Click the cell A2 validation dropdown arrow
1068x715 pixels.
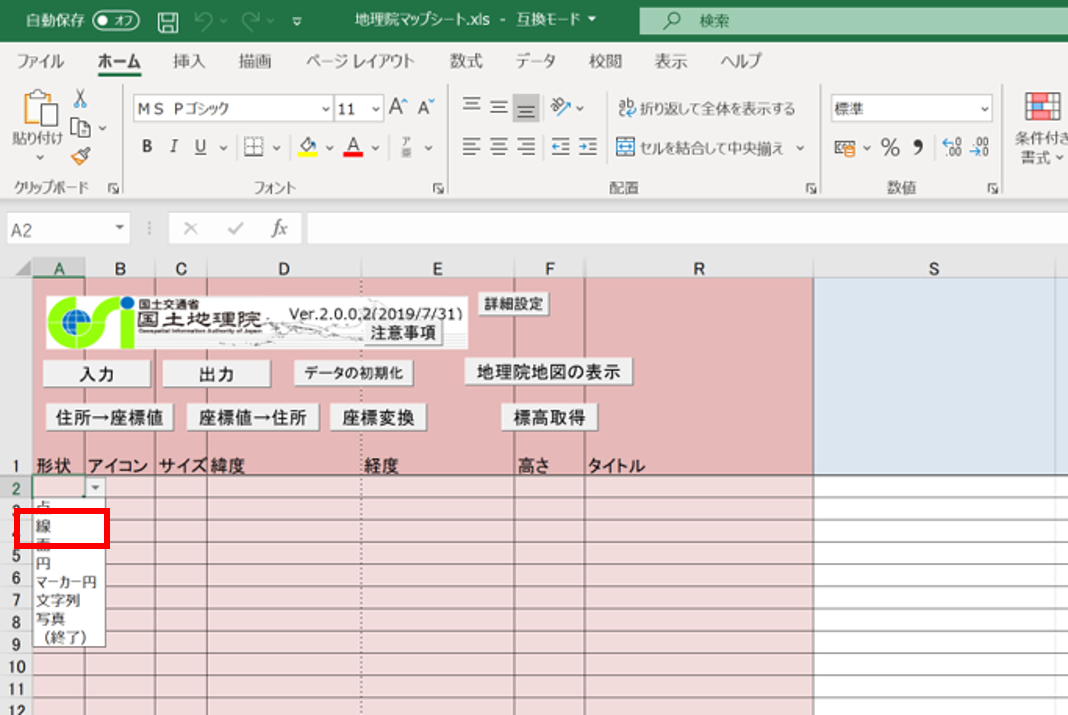(95, 488)
